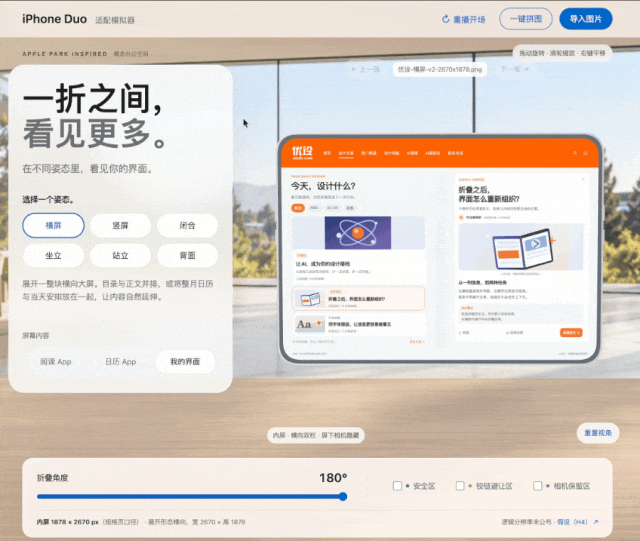This screenshot has height=541, width=640.
Task: Switch to the 我的界面 content tab
Action: click(x=185, y=362)
